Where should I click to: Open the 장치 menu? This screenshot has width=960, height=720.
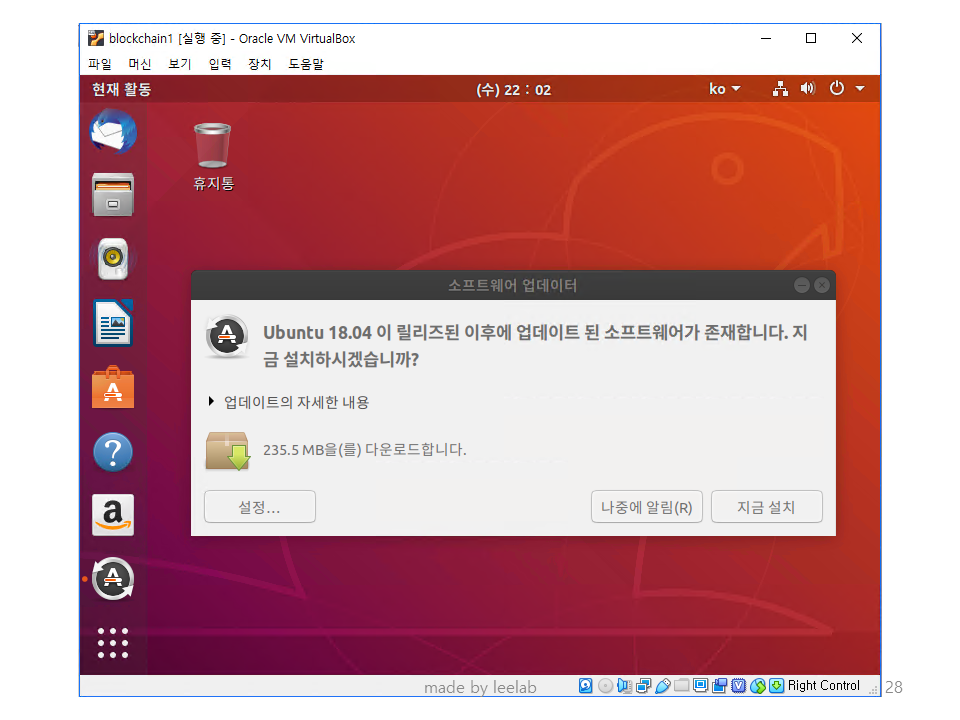pyautogui.click(x=260, y=64)
